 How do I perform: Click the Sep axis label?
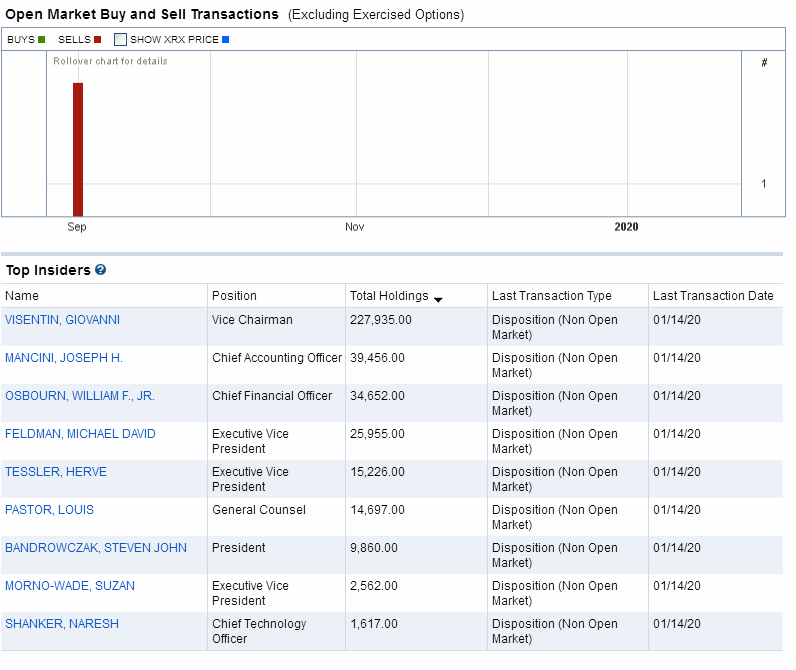coord(77,227)
